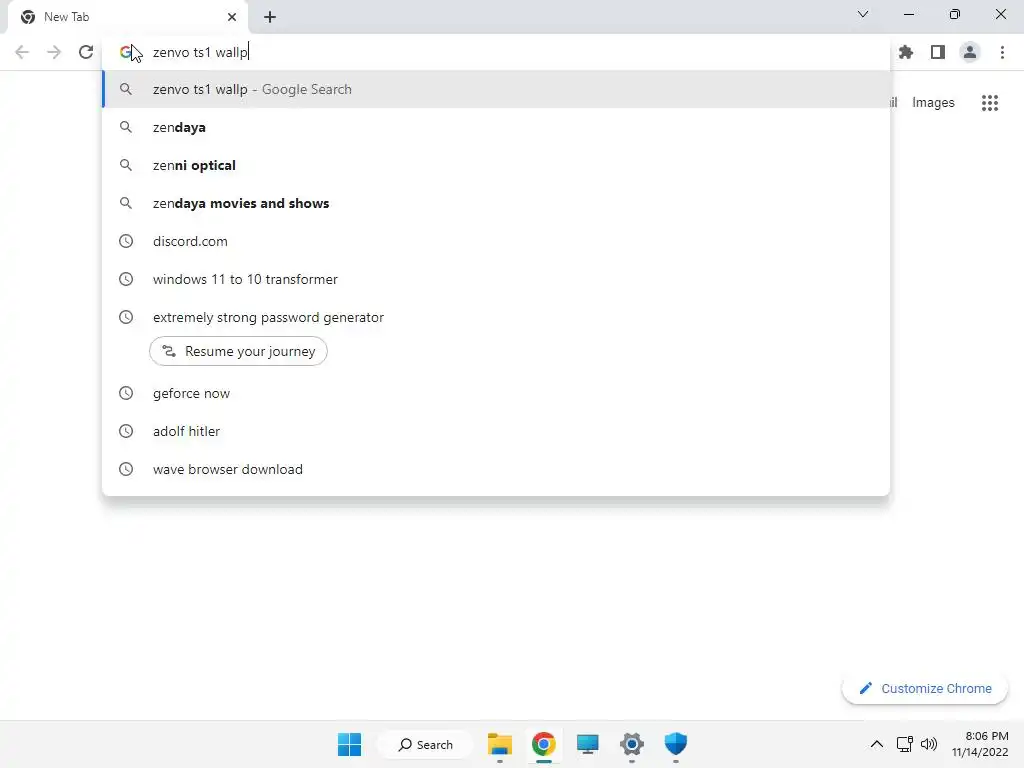Click the volume speaker tray icon

(928, 744)
